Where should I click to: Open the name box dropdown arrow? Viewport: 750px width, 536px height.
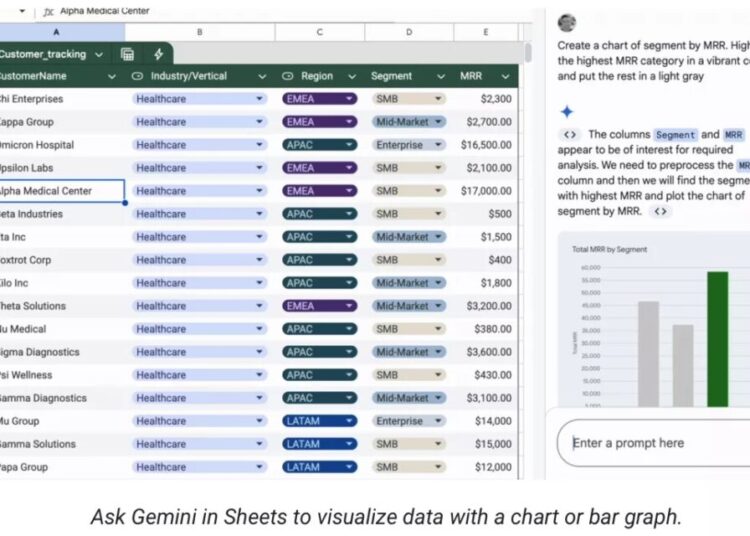(x=22, y=11)
